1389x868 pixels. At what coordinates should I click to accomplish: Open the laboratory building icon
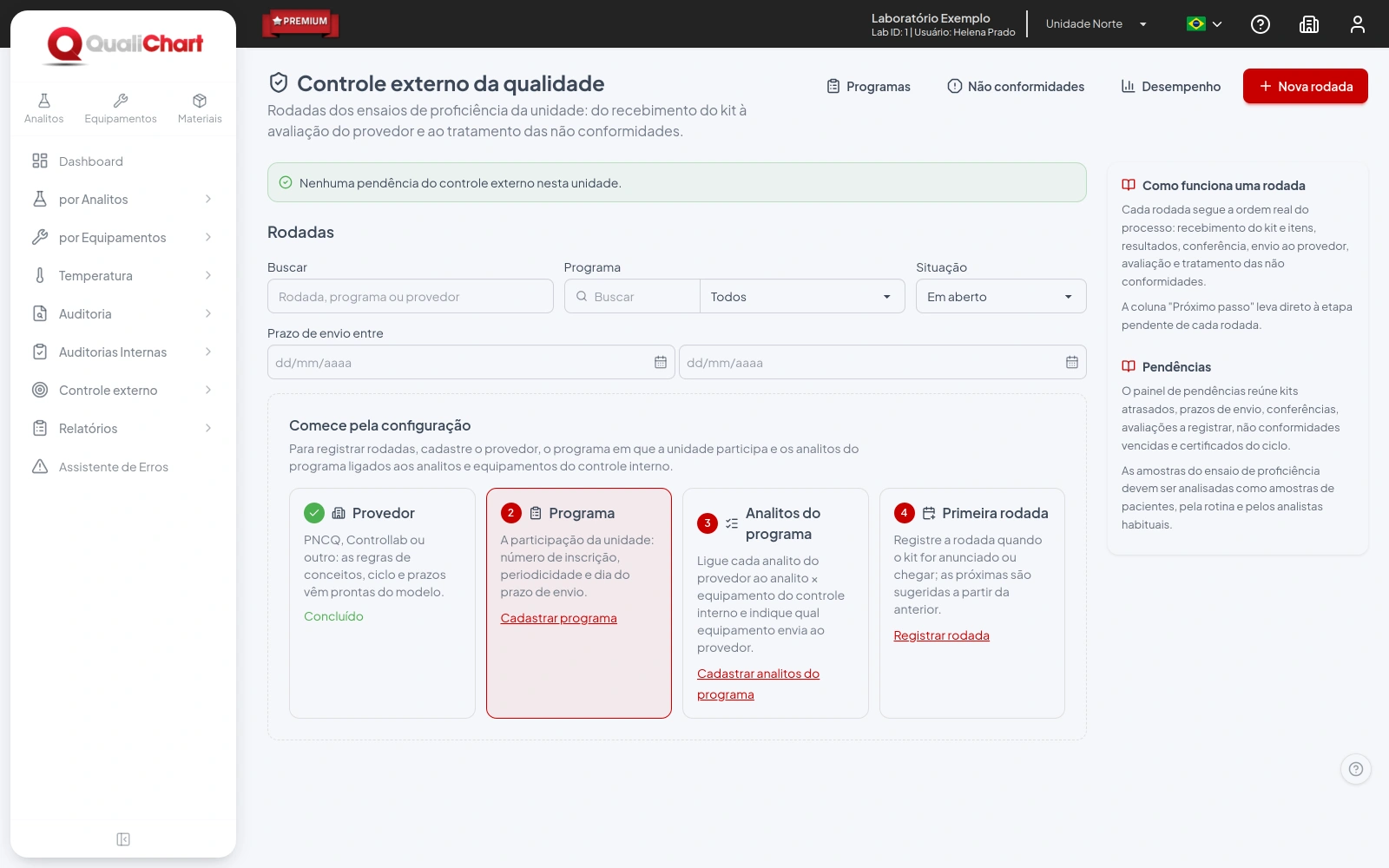[1309, 24]
